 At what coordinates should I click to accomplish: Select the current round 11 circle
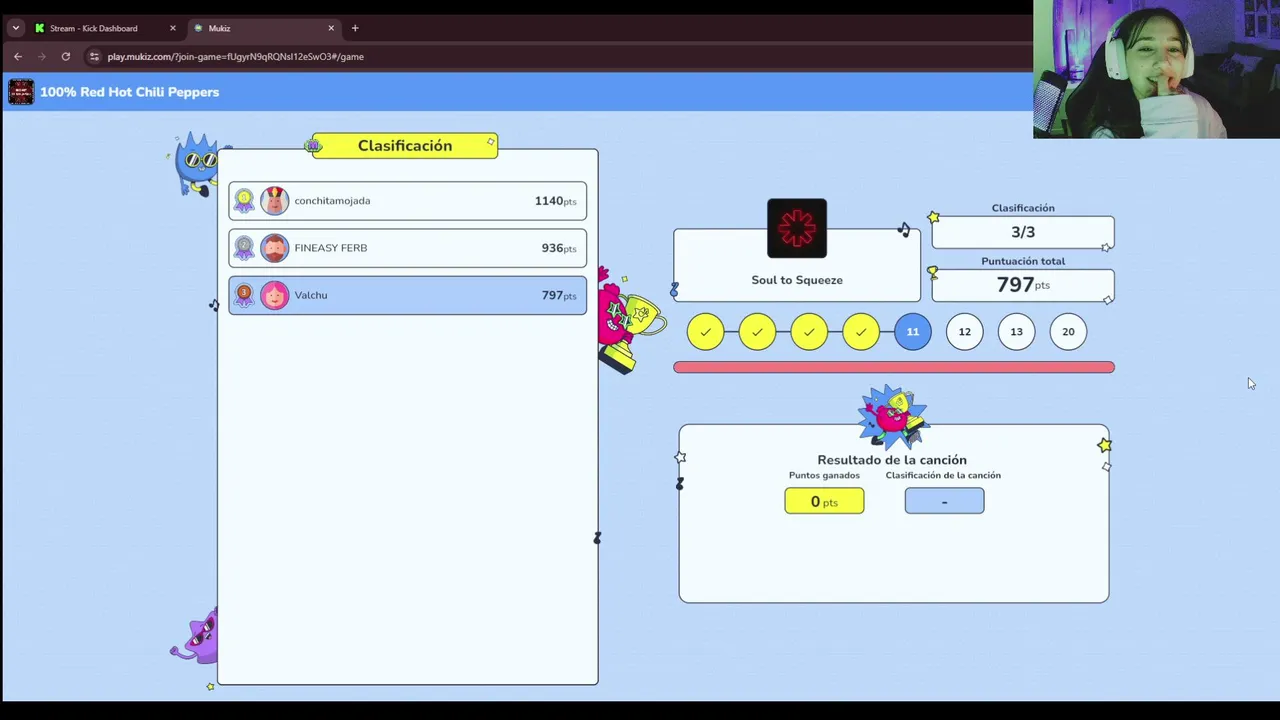[x=913, y=332]
